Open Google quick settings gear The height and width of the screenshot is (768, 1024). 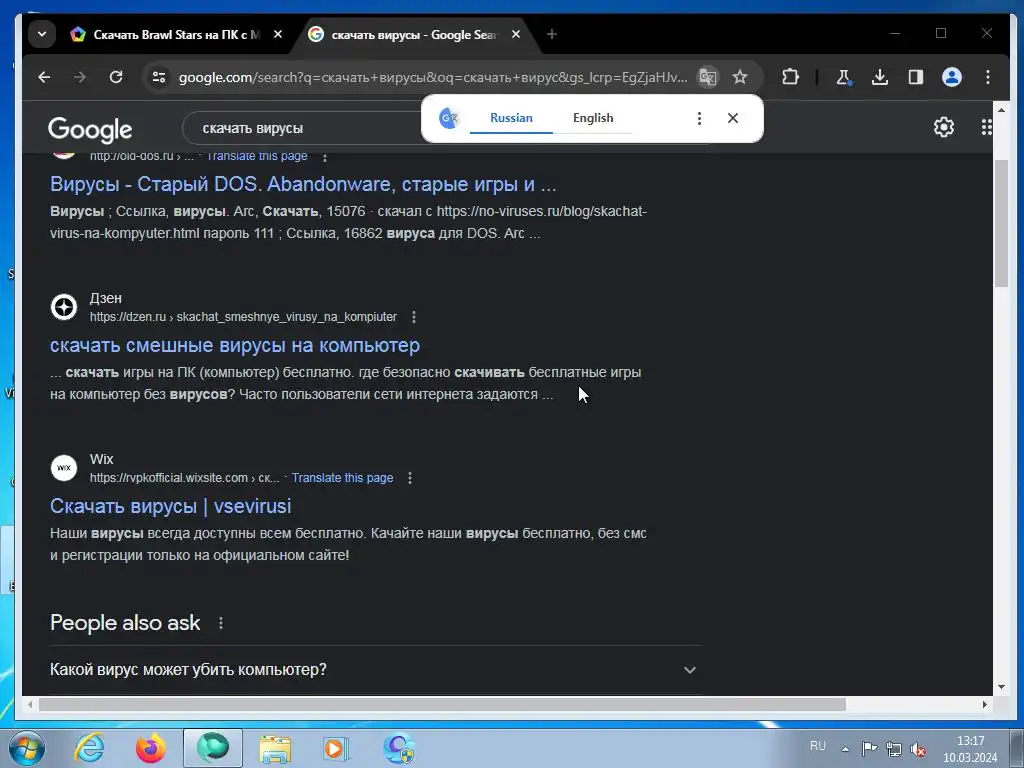(944, 127)
